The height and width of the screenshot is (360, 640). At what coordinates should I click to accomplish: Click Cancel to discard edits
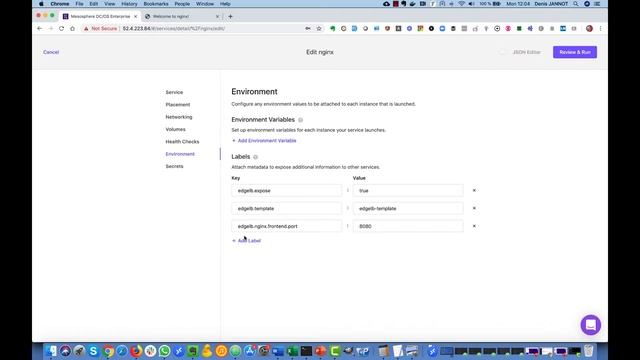coord(51,52)
